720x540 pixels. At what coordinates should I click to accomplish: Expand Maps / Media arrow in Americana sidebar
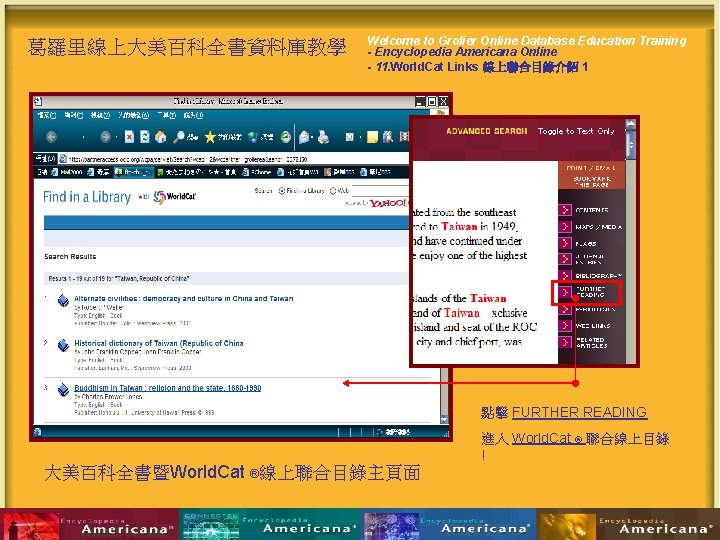click(x=565, y=227)
